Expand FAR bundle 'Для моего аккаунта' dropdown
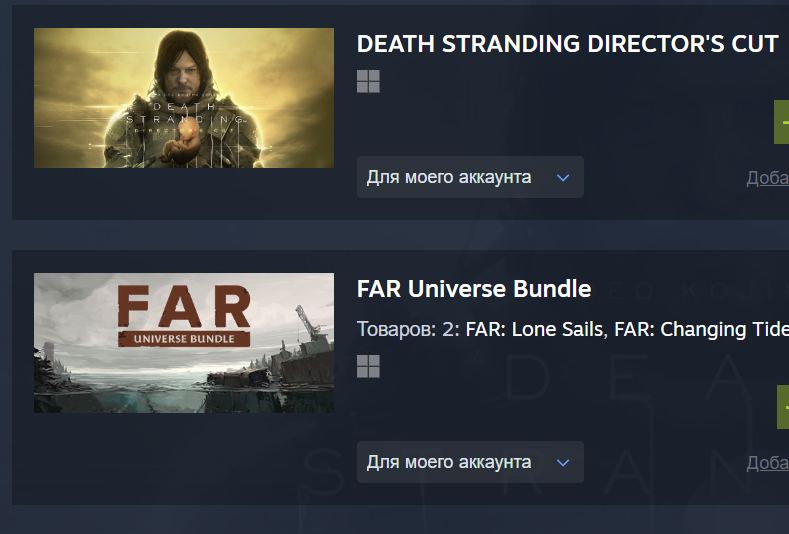The image size is (789, 534). click(x=470, y=462)
